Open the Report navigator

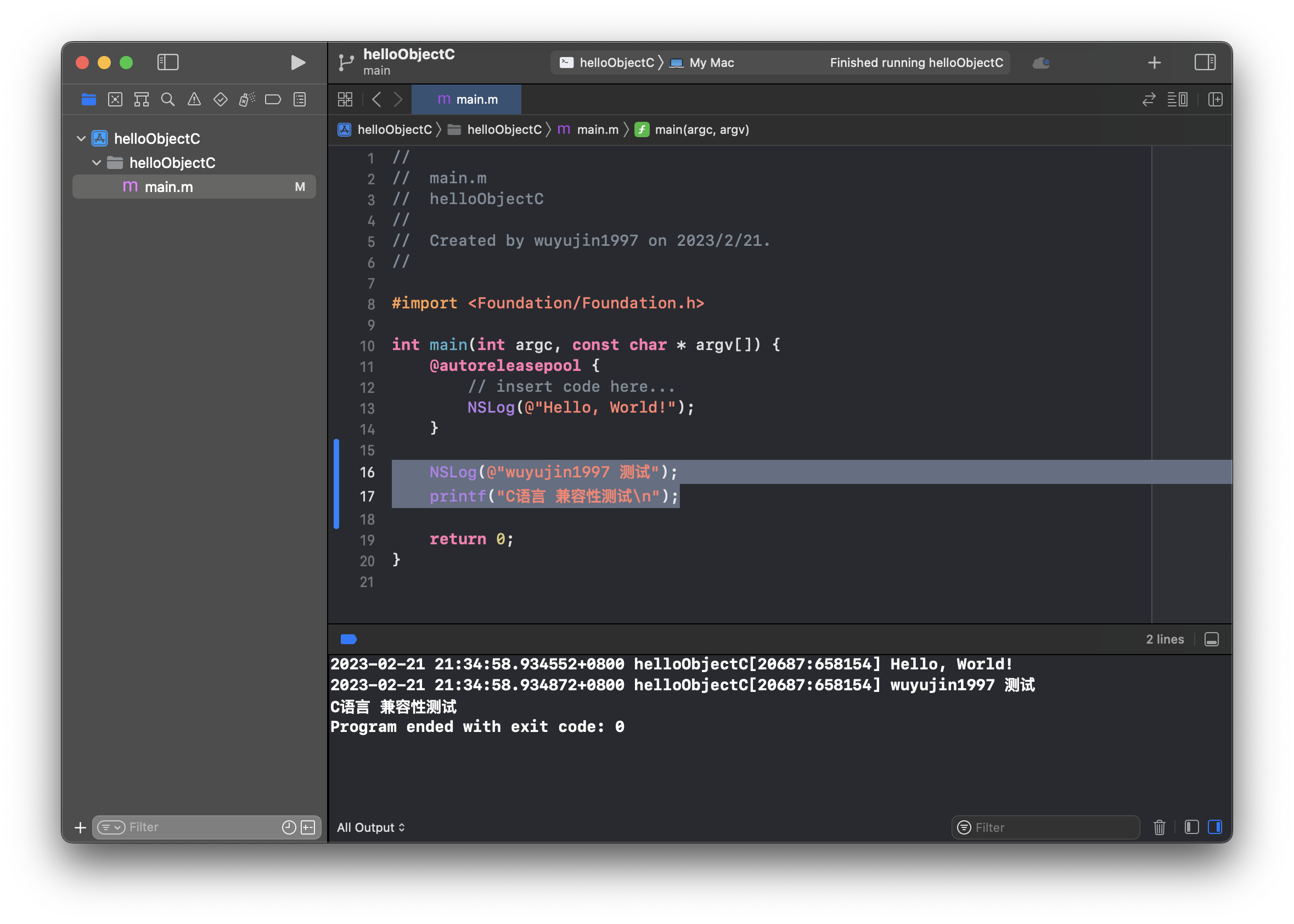(x=299, y=99)
